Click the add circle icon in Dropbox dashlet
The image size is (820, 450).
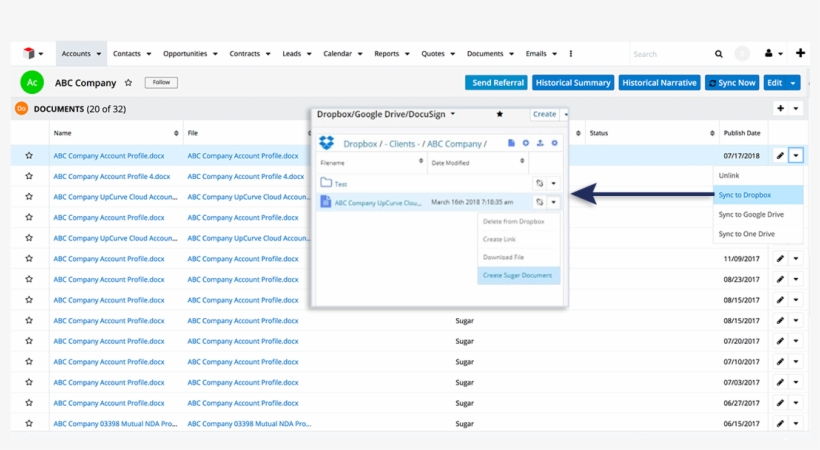click(x=526, y=143)
